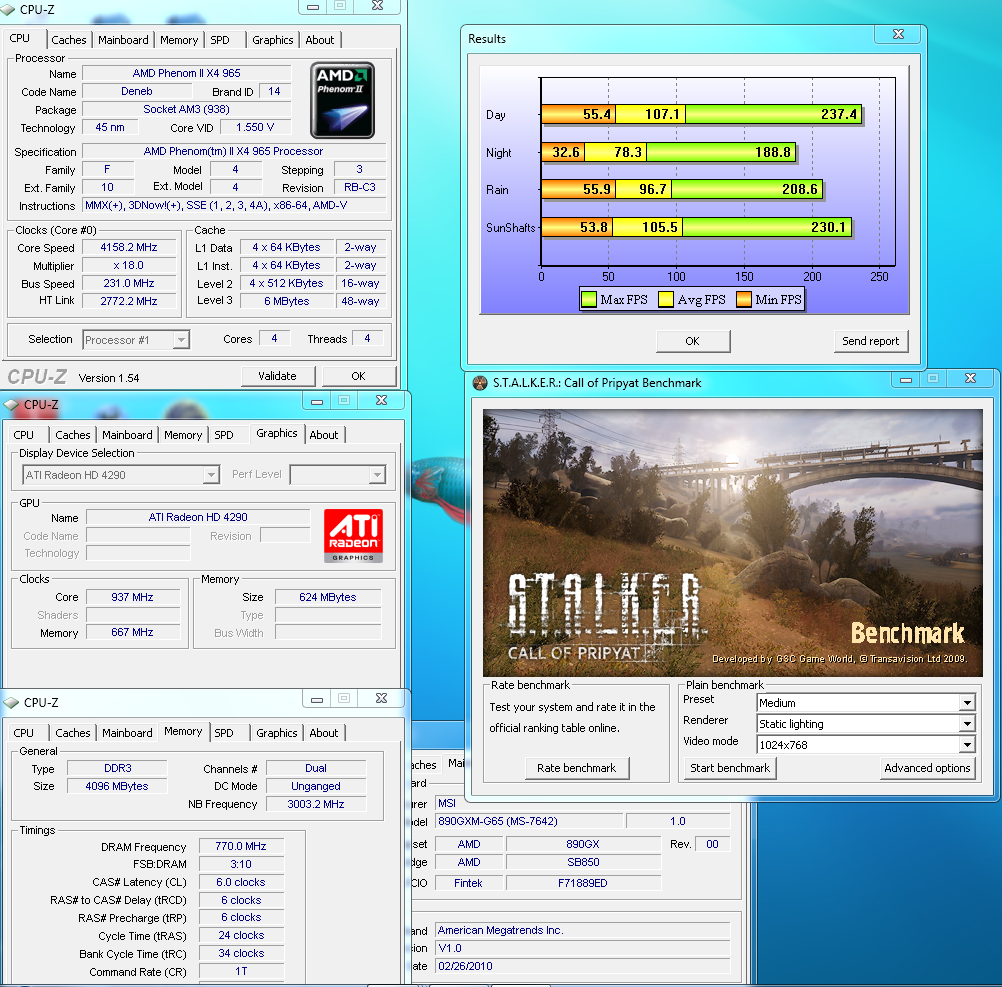Screen dimensions: 1002x987
Task: Click the AMD Phenom II processor logo
Action: tap(343, 100)
